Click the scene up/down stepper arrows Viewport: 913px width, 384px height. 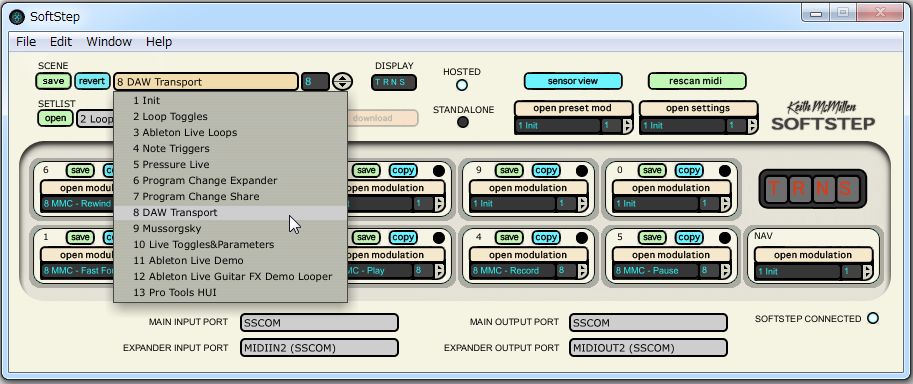click(x=342, y=82)
